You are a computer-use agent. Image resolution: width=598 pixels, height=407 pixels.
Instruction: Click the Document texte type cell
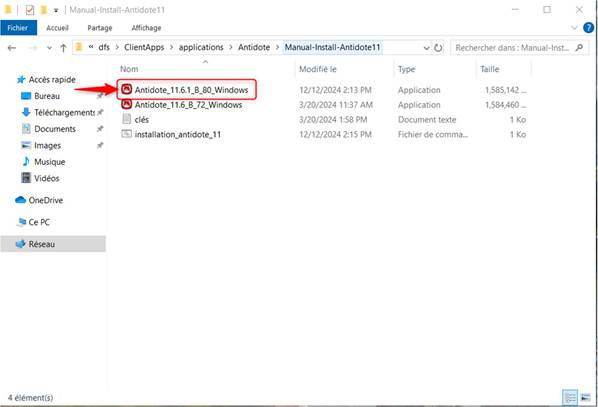(427, 119)
